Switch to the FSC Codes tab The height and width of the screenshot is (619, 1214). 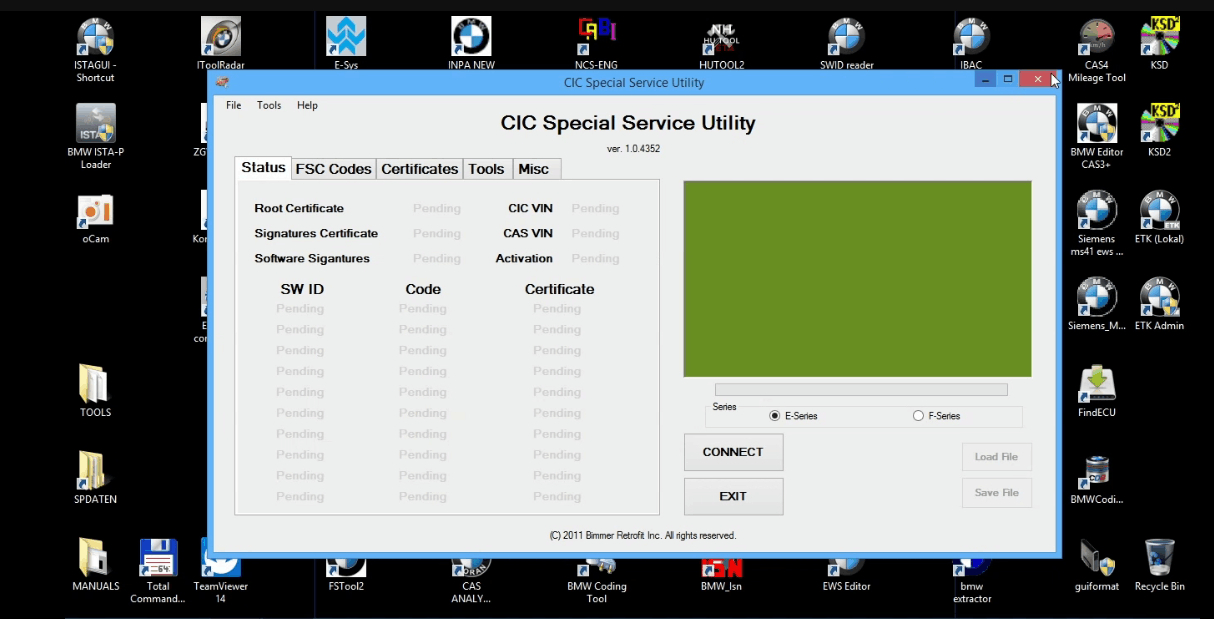point(333,169)
